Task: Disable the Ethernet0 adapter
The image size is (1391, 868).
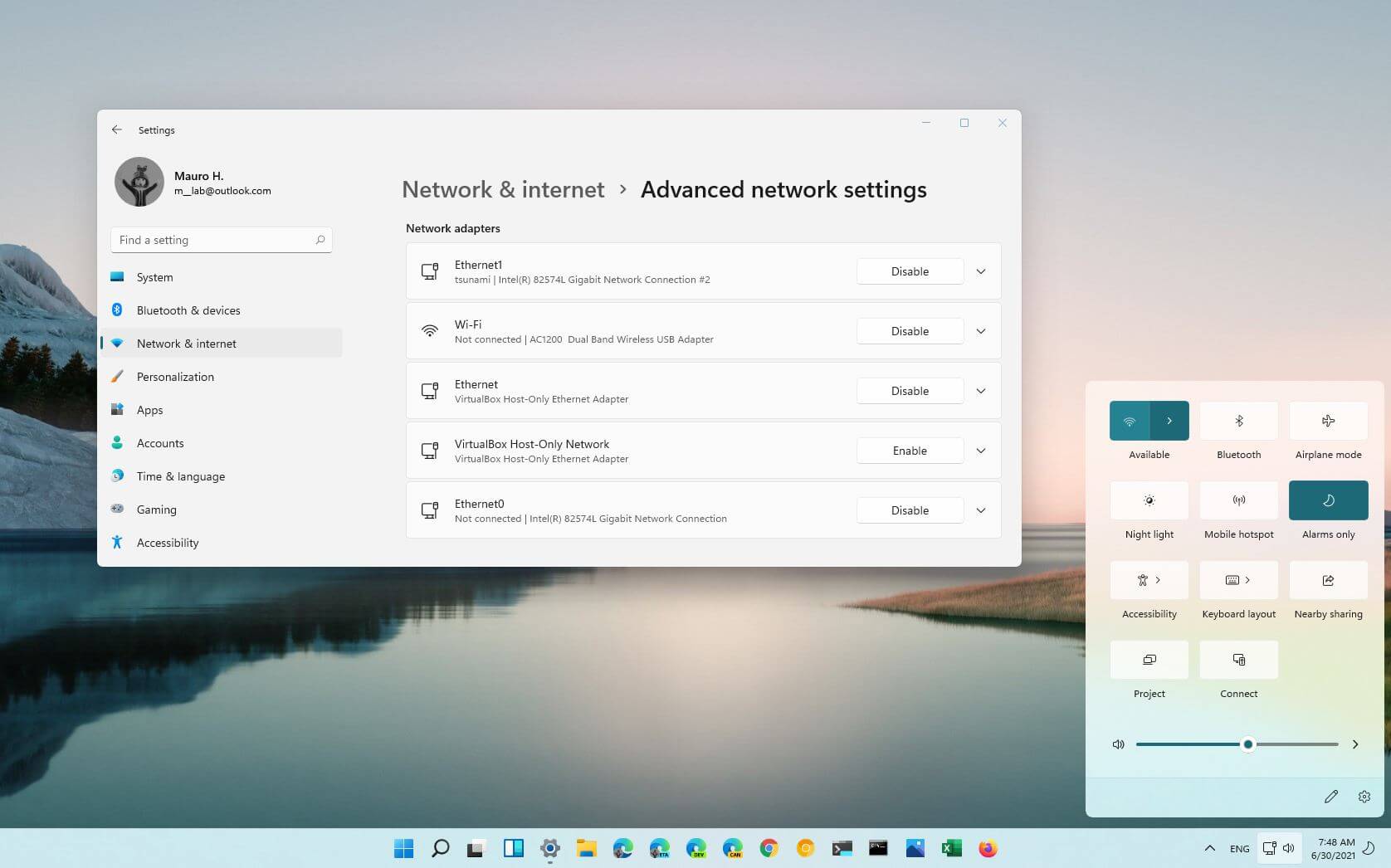Action: pyautogui.click(x=910, y=510)
